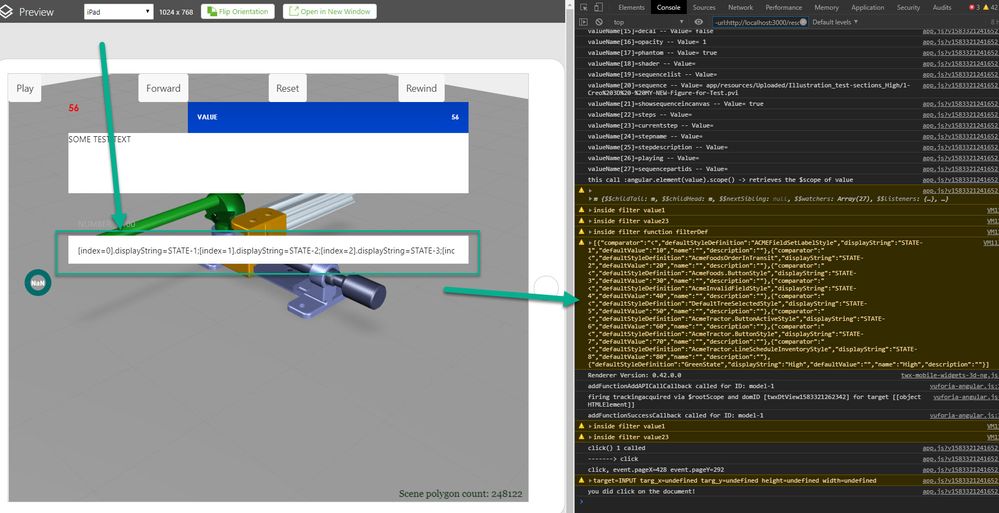Open the Network tab
The width and height of the screenshot is (999, 513).
click(x=740, y=7)
